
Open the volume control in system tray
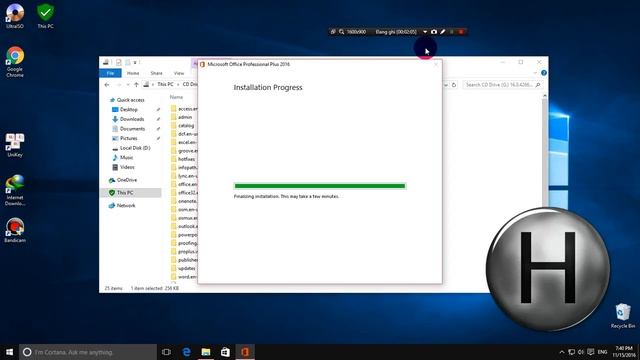[x=581, y=352]
